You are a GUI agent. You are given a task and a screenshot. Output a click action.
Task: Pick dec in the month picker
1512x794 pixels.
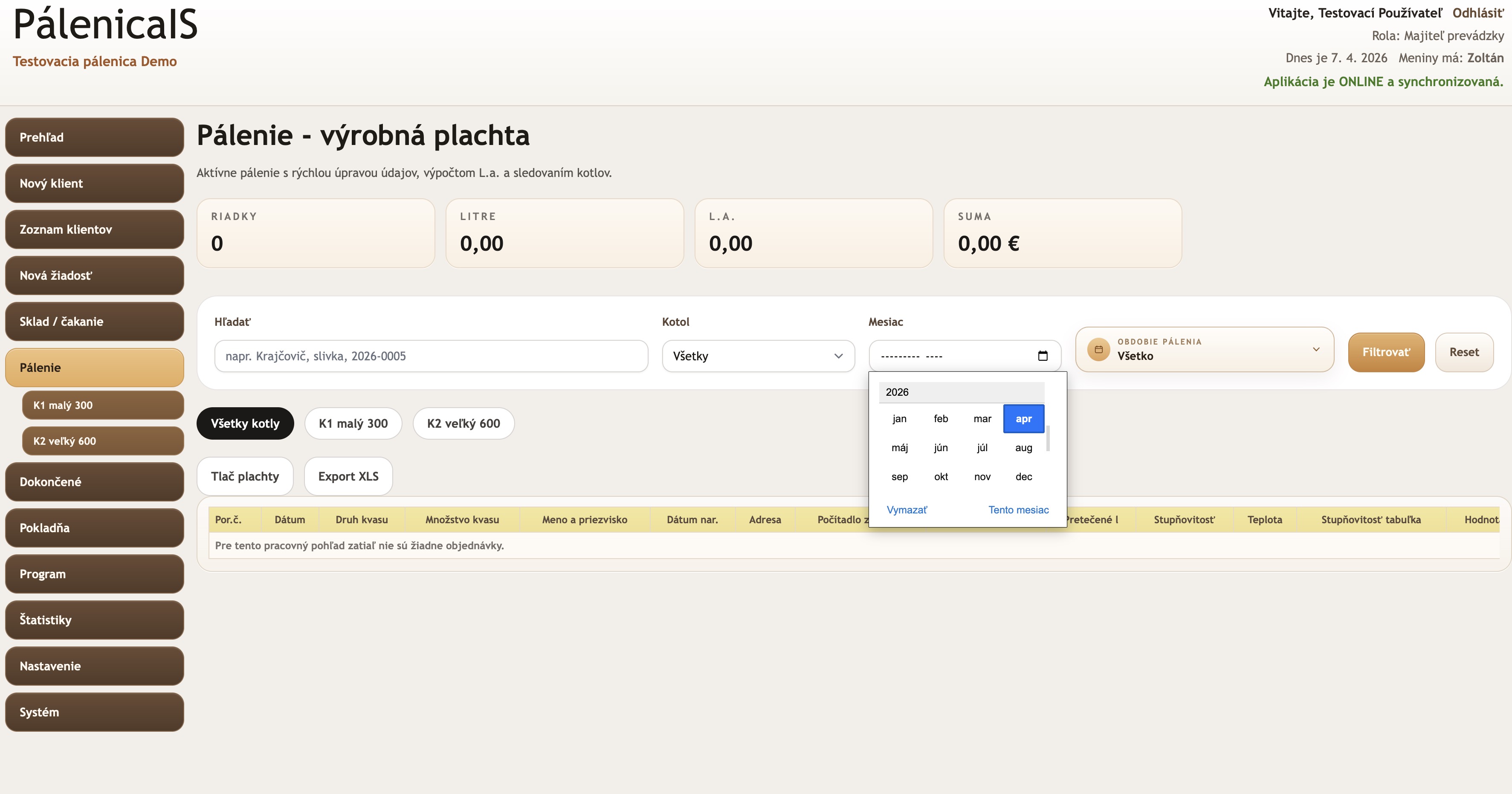click(1024, 476)
